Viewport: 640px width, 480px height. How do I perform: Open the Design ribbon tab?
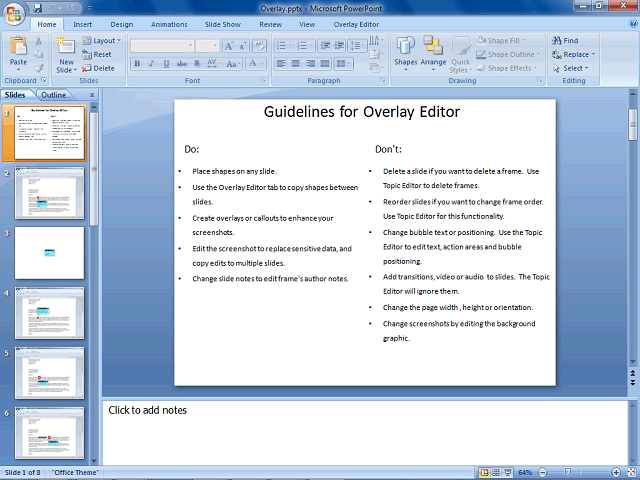coord(122,24)
